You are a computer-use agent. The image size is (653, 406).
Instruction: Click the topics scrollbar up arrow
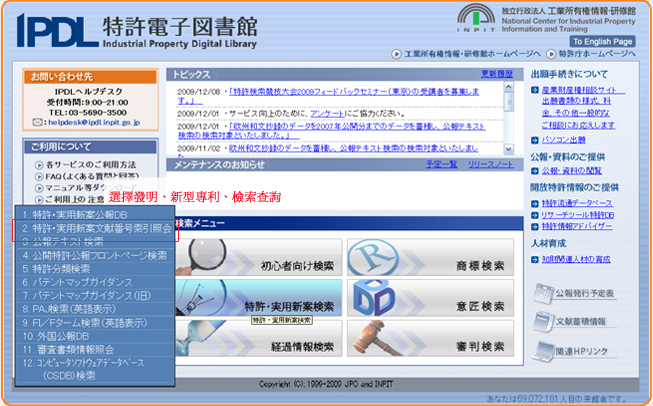(x=508, y=87)
